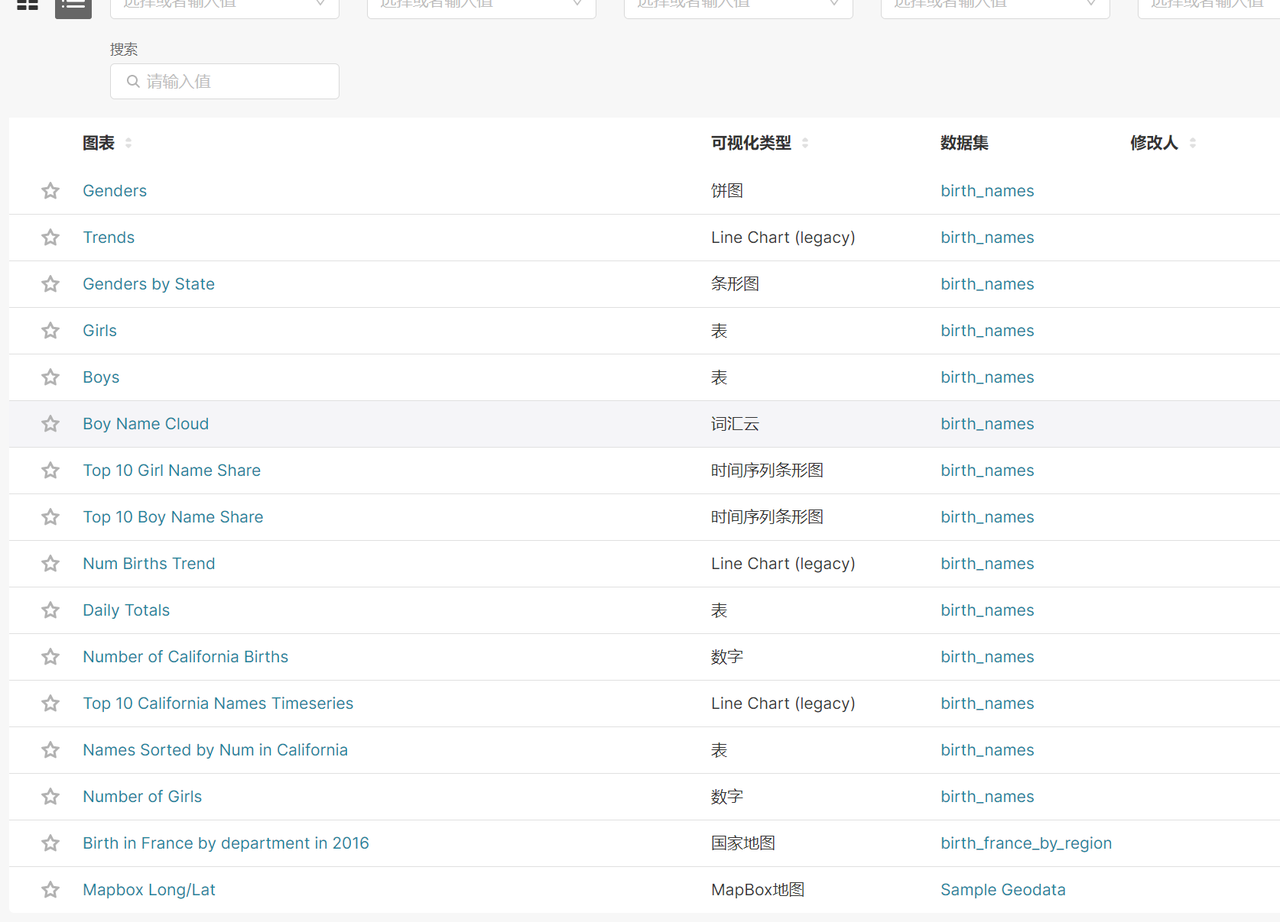Expand the second filter dropdown at the top

481,6
